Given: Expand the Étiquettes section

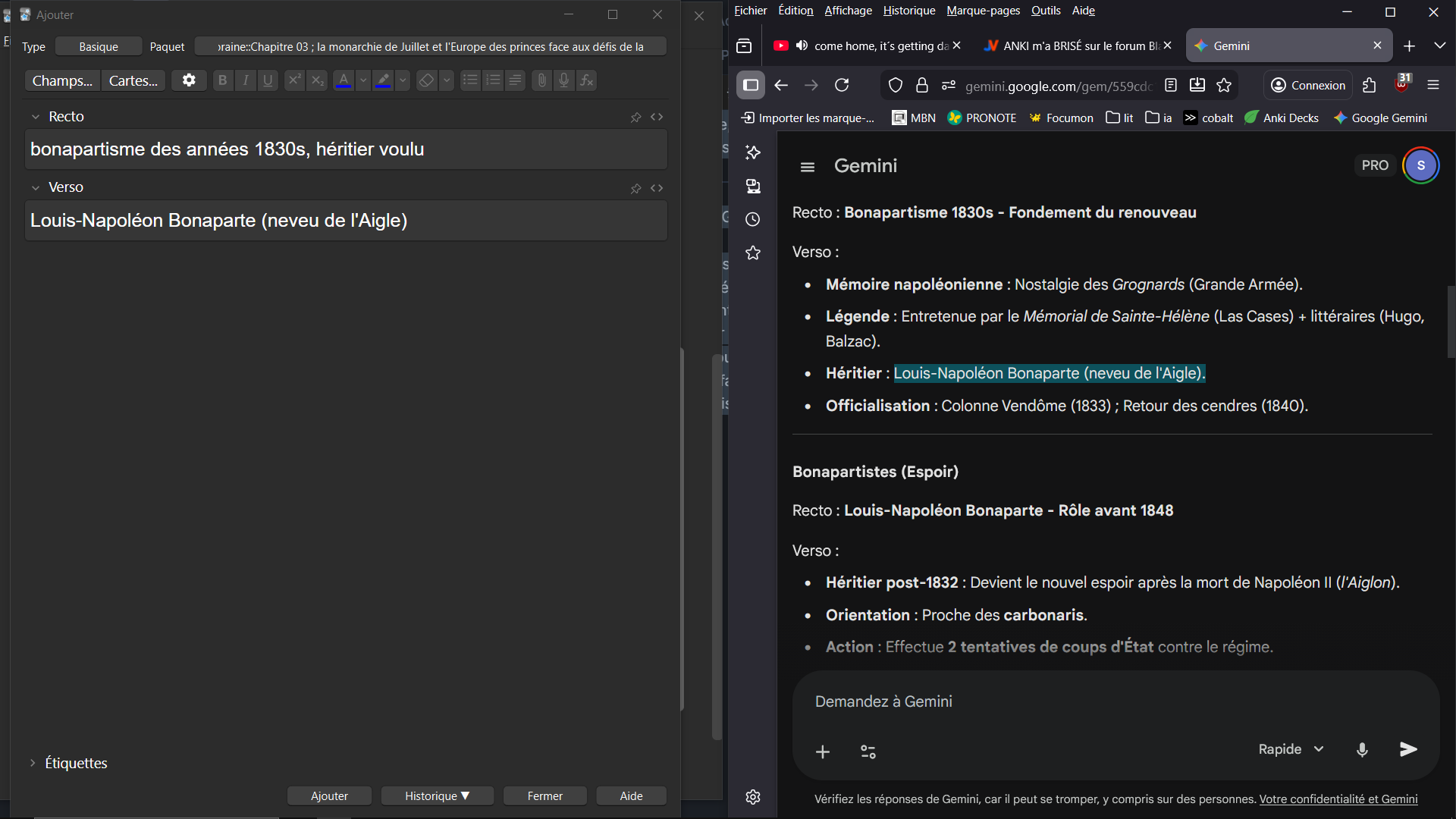Looking at the screenshot, I should click(33, 763).
